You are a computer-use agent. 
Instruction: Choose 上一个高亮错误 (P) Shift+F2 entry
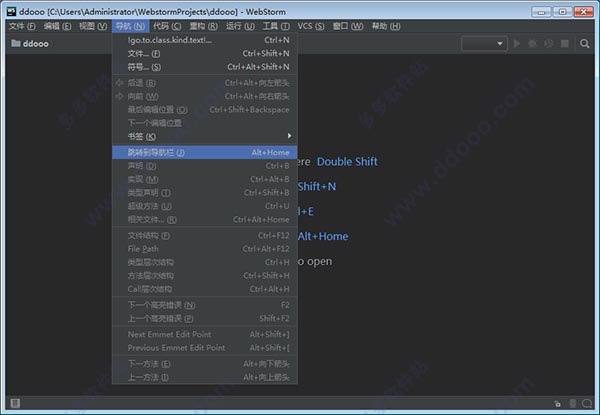205,318
